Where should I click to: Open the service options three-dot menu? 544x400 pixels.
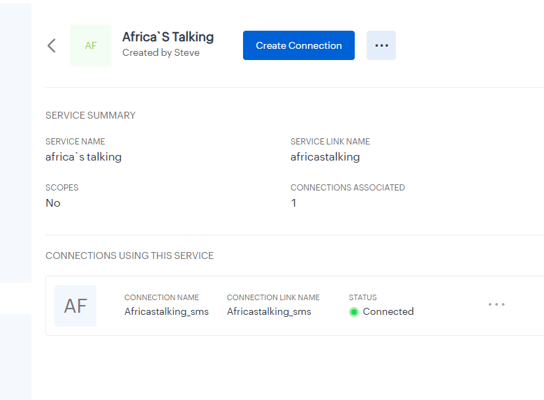click(x=381, y=45)
